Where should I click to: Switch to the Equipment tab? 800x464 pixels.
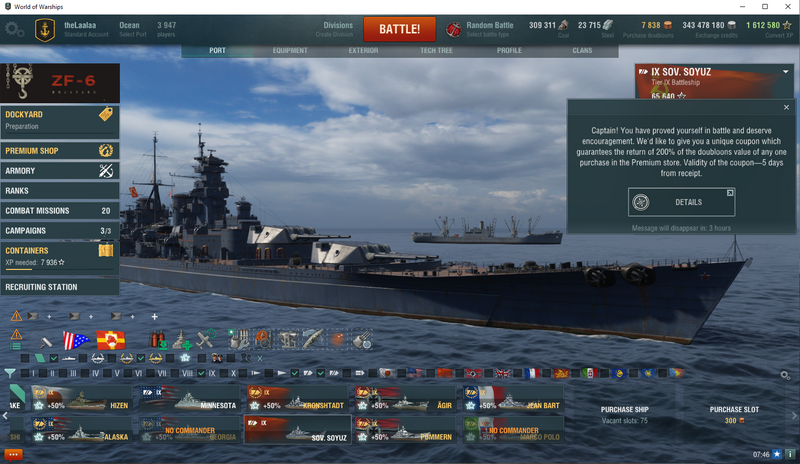pyautogui.click(x=290, y=51)
